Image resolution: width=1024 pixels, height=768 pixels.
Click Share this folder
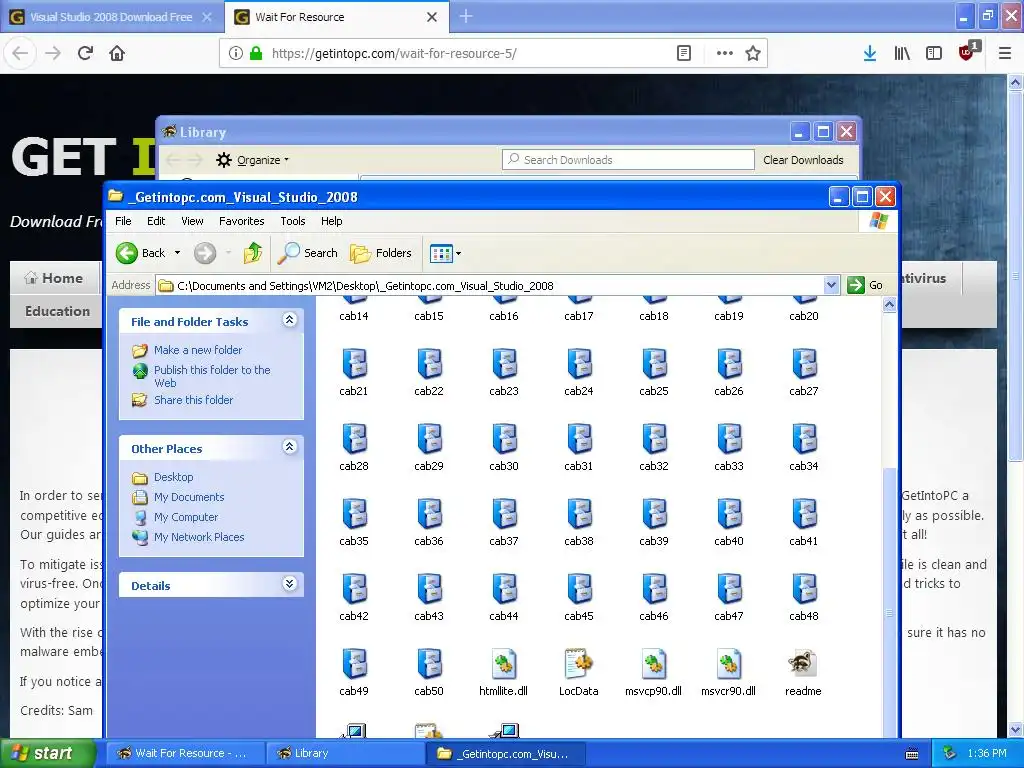193,400
